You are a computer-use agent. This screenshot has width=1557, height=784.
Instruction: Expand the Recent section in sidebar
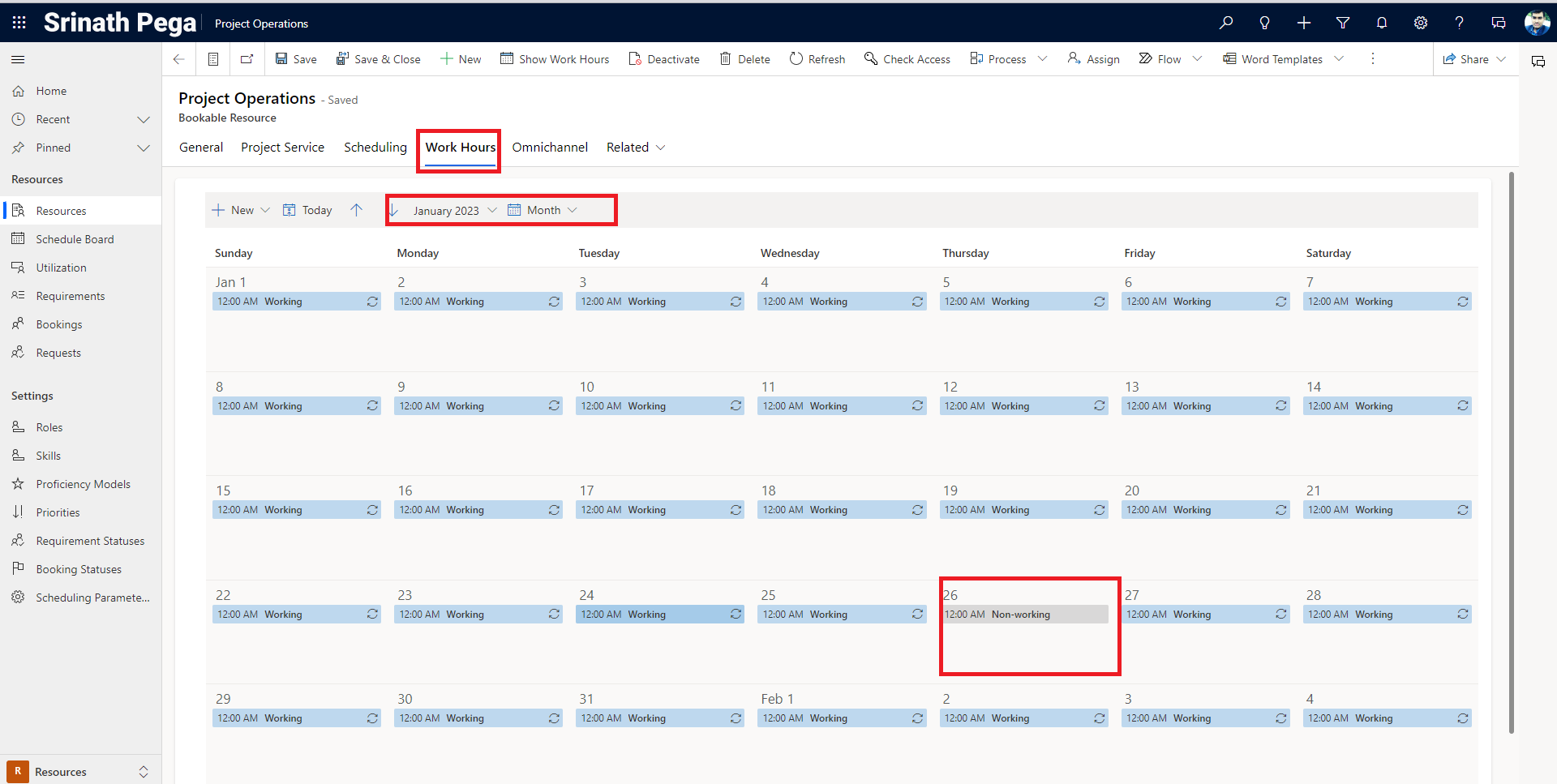point(144,120)
